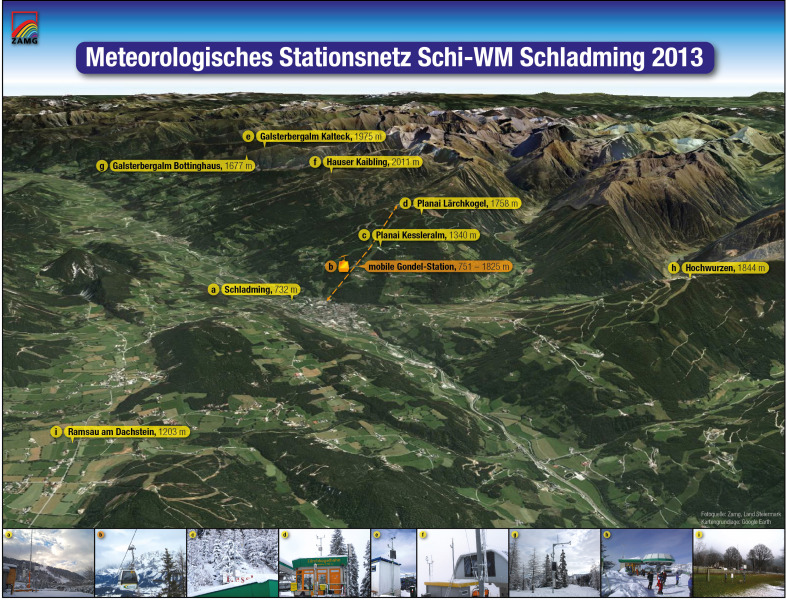Screen dimensions: 786x600
Task: Click the orange gondola icon
Action: (343, 264)
